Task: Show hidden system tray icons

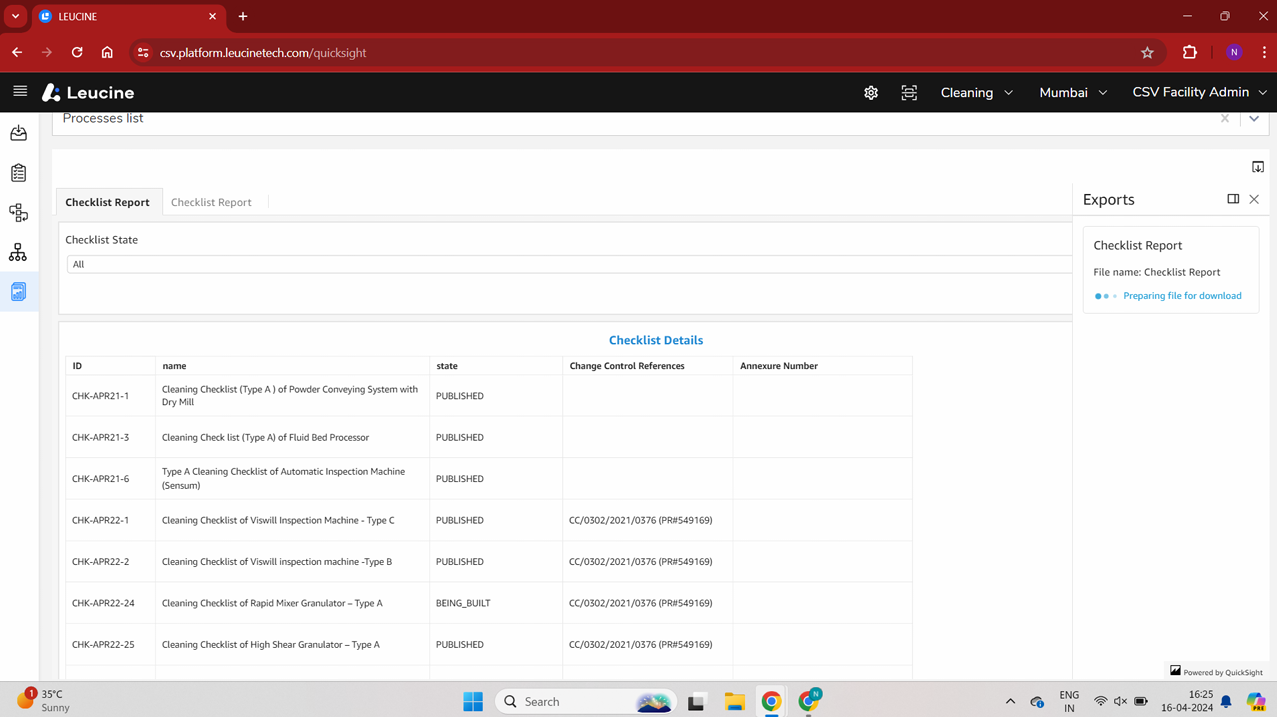Action: (1010, 702)
